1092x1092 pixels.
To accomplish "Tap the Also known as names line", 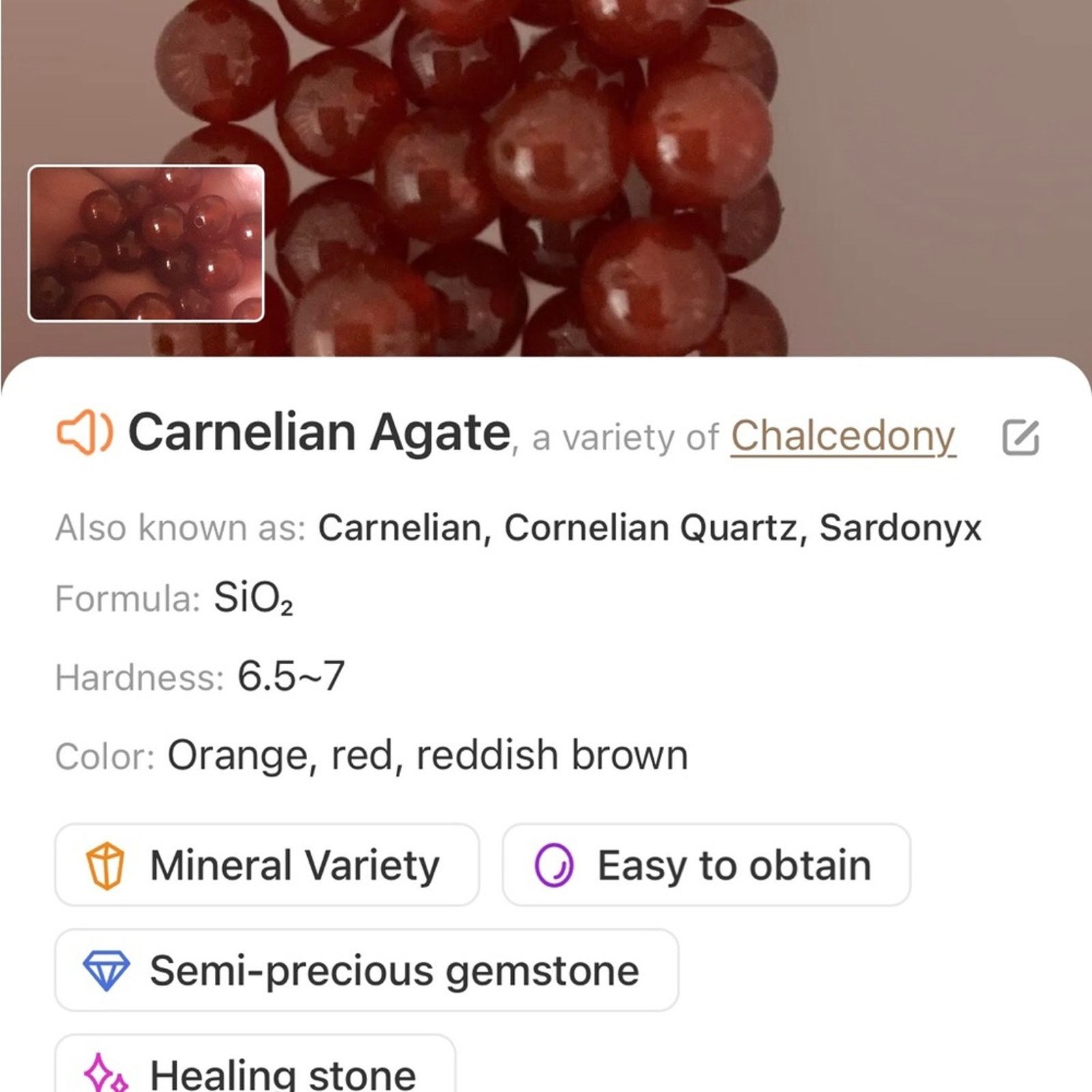I will click(519, 528).
